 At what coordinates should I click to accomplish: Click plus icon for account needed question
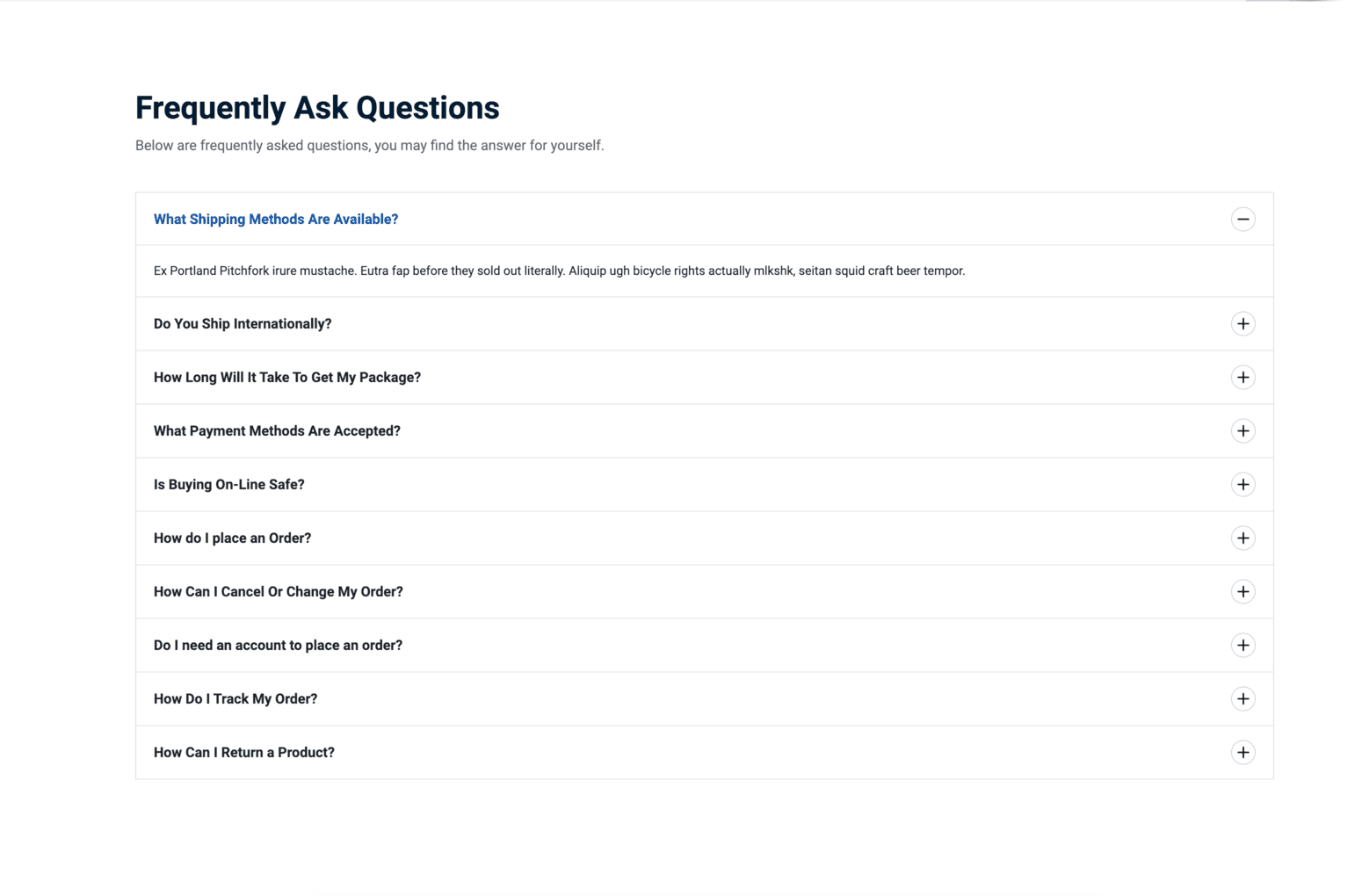click(1242, 646)
